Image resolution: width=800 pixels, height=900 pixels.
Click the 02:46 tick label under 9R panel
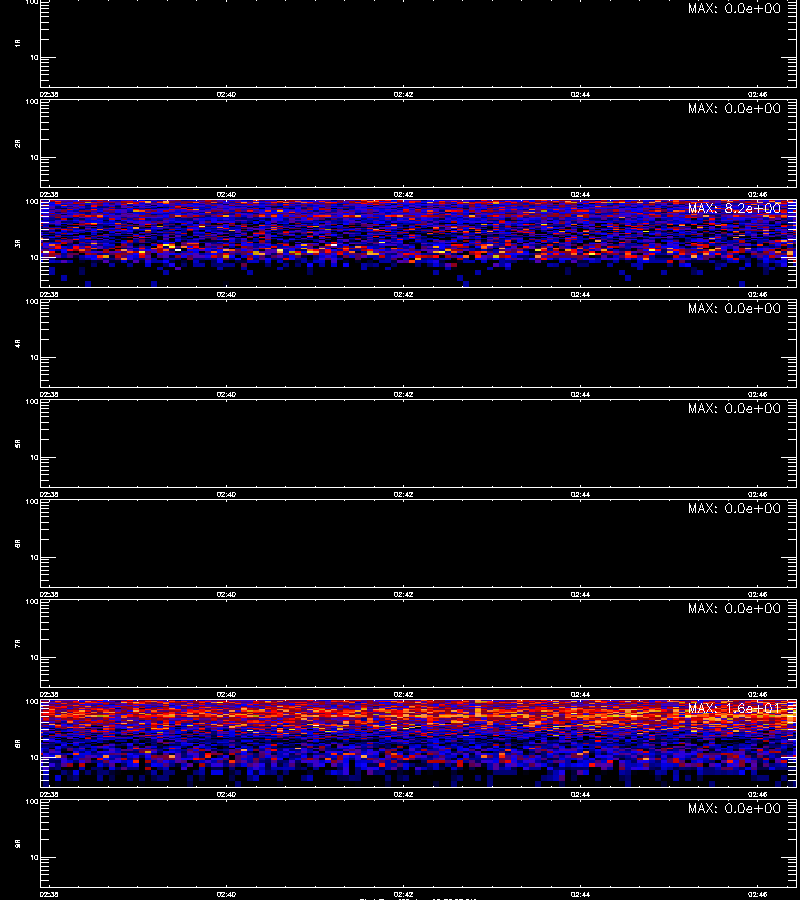point(758,894)
